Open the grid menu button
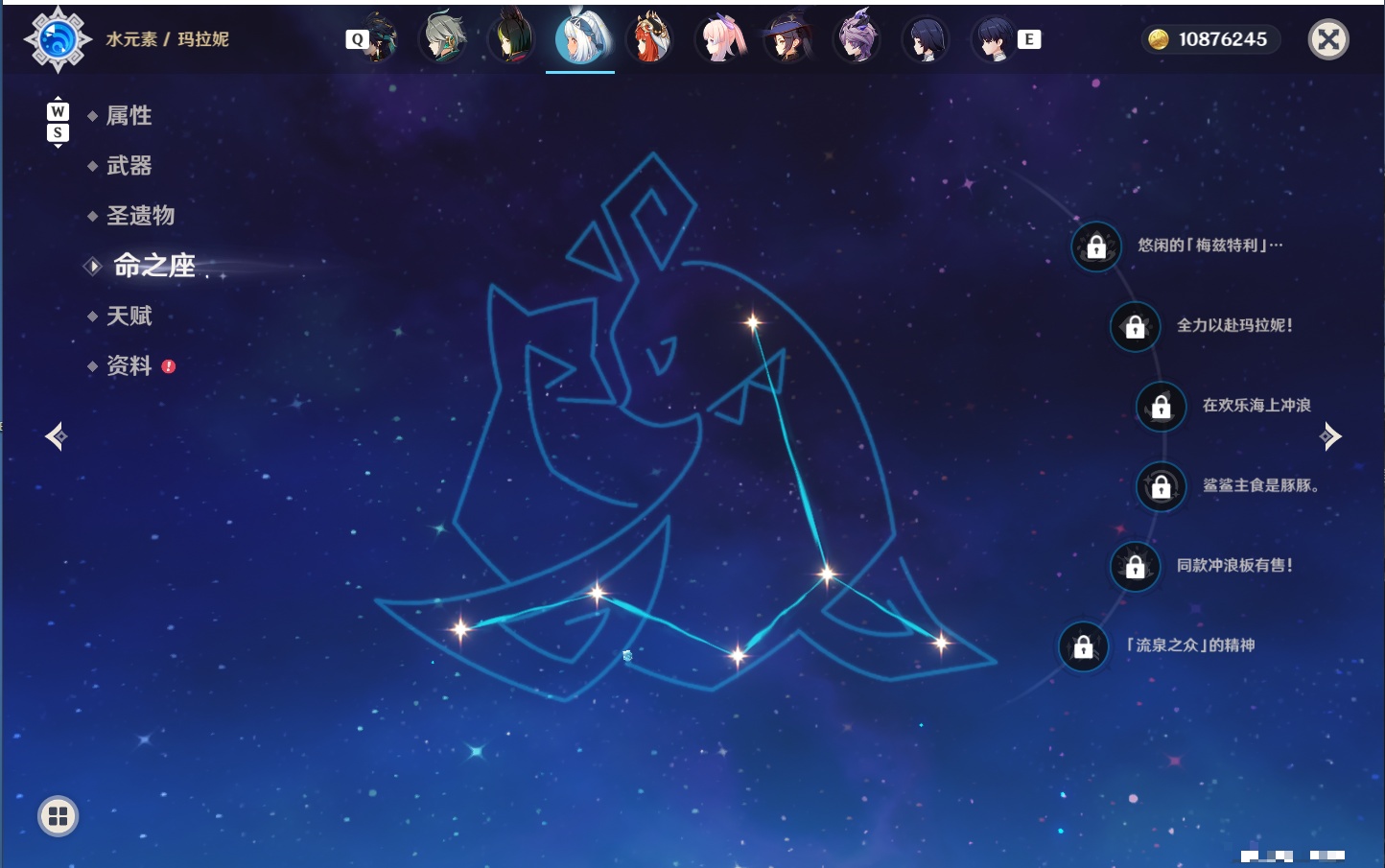The width and height of the screenshot is (1385, 868). [58, 816]
